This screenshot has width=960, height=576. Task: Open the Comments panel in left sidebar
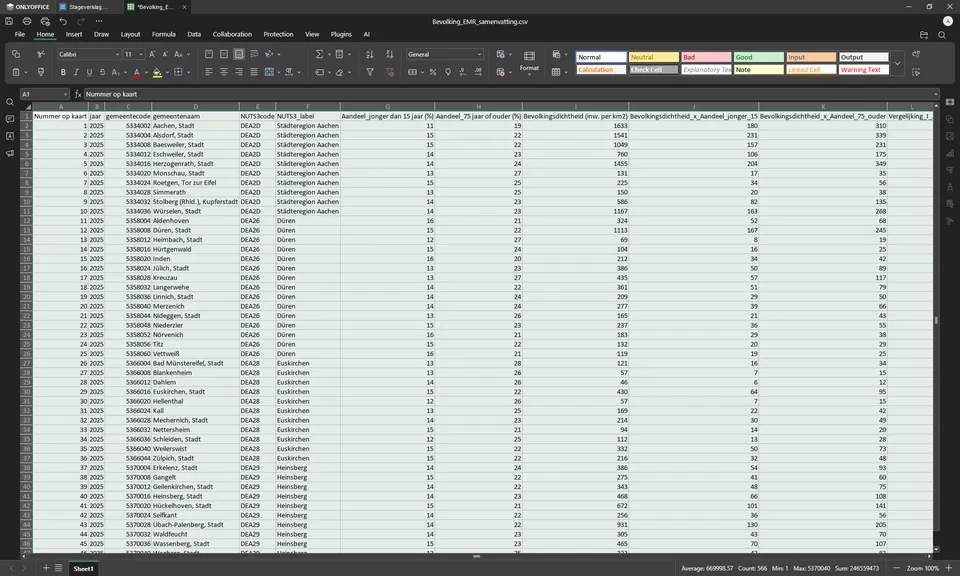[10, 119]
